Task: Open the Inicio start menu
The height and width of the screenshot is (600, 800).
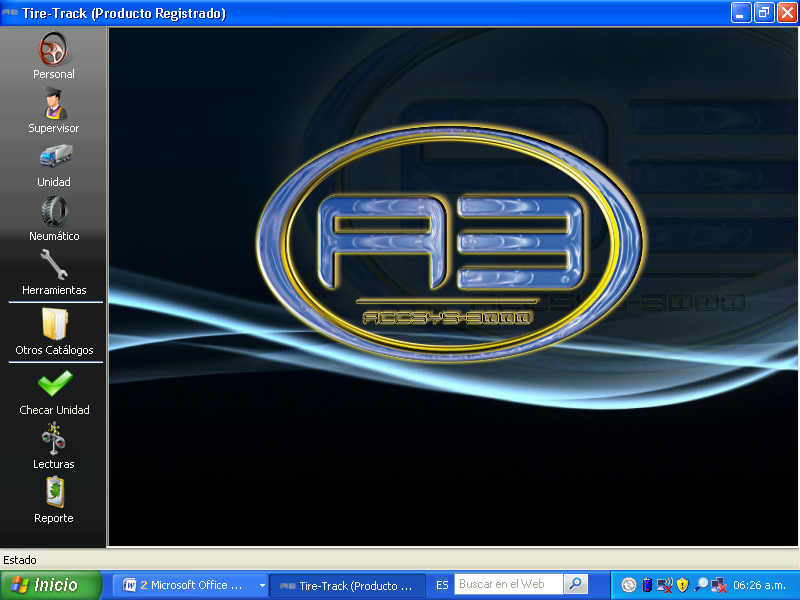Action: [50, 586]
